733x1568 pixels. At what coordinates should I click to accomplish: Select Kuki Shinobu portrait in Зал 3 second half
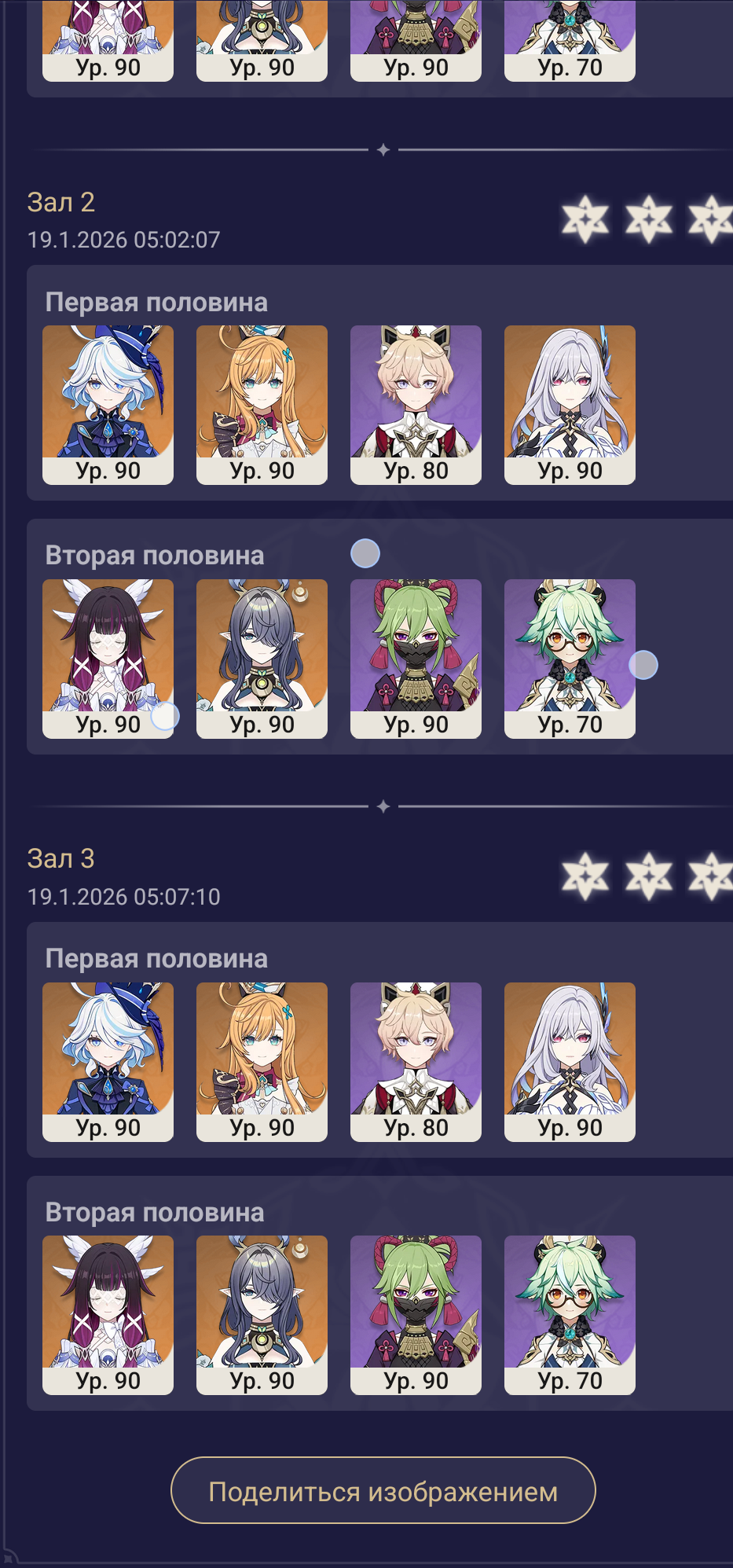[416, 1315]
